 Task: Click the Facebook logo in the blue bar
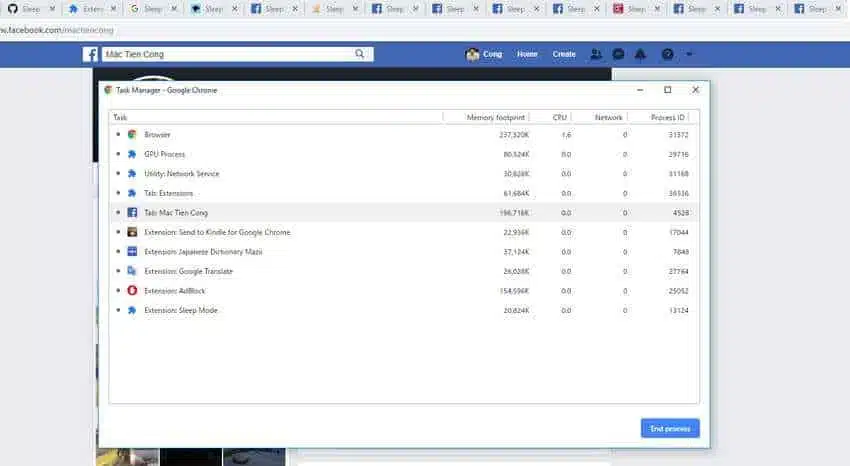tap(91, 54)
